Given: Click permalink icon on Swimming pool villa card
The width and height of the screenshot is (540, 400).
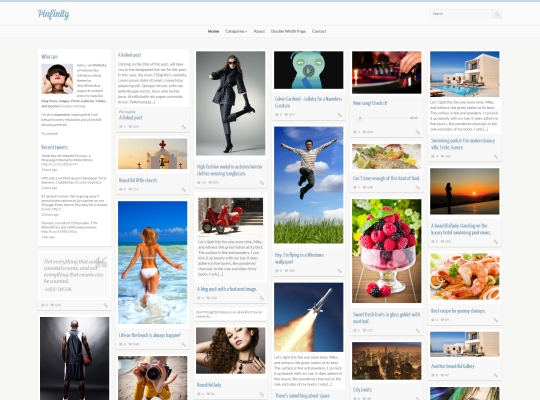Looking at the screenshot, I should click(496, 157).
